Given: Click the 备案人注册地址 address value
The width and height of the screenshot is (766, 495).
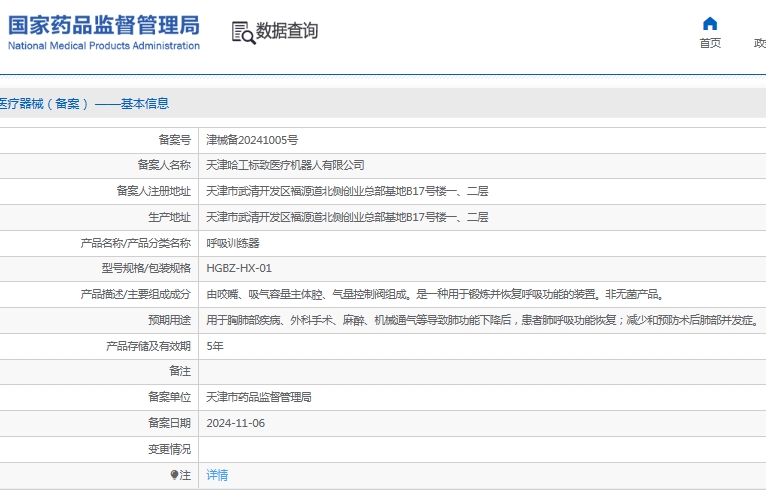Looking at the screenshot, I should click(x=347, y=191).
